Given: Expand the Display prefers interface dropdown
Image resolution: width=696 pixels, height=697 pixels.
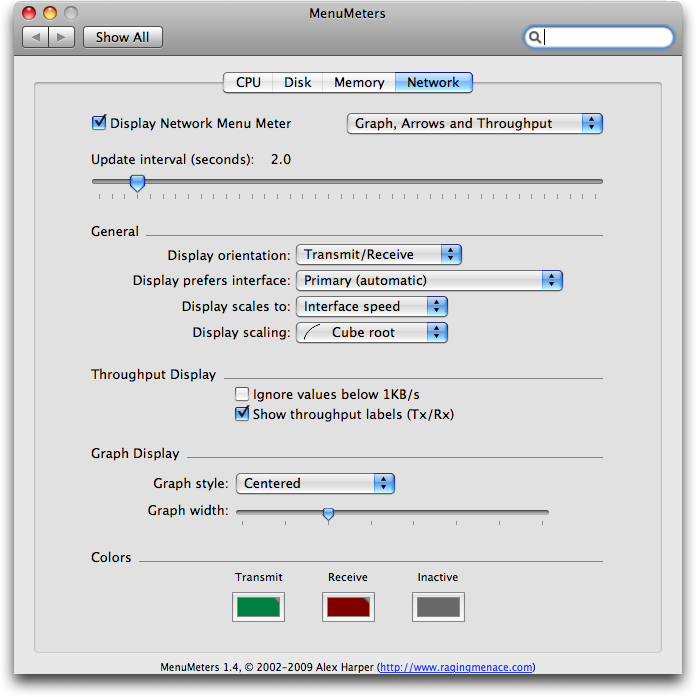Looking at the screenshot, I should (x=429, y=281).
